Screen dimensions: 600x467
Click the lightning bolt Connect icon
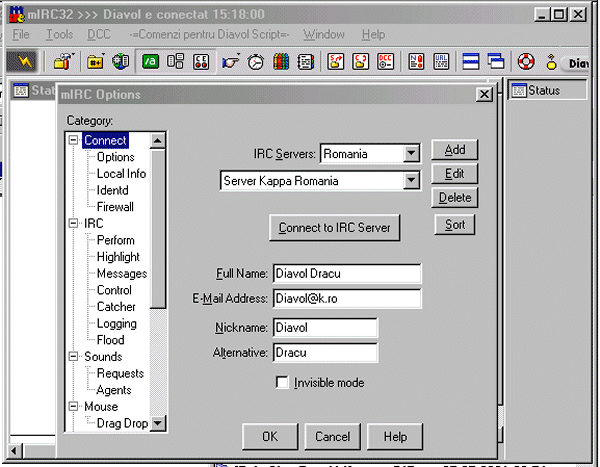click(x=23, y=61)
